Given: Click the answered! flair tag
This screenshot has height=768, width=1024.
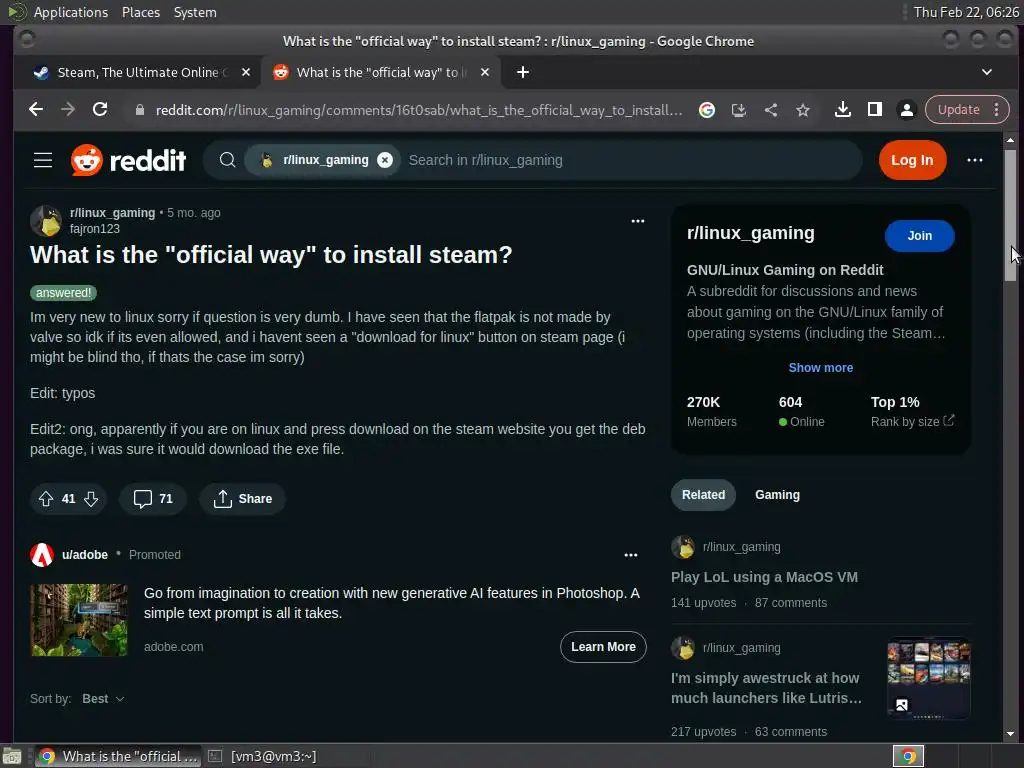Looking at the screenshot, I should pyautogui.click(x=63, y=293).
